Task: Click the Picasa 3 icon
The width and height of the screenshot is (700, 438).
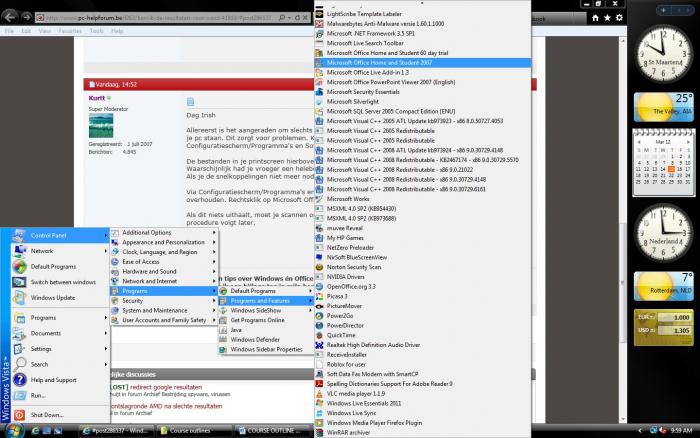Action: pos(319,296)
